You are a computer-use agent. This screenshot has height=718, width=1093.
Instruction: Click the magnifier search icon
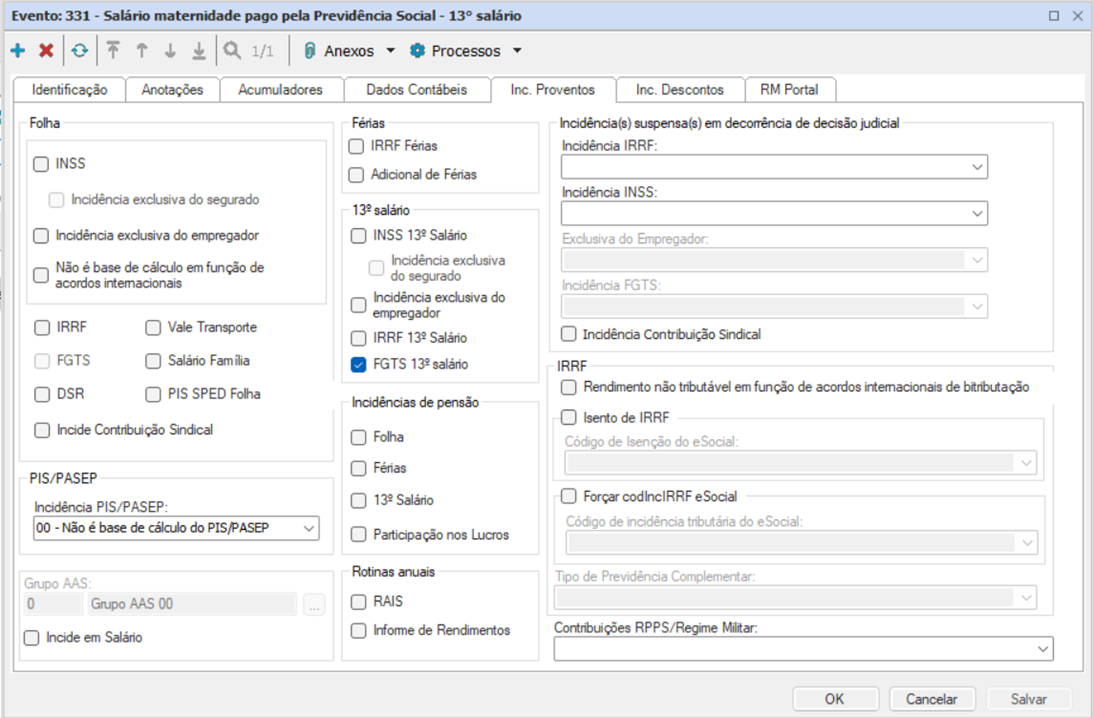[232, 51]
